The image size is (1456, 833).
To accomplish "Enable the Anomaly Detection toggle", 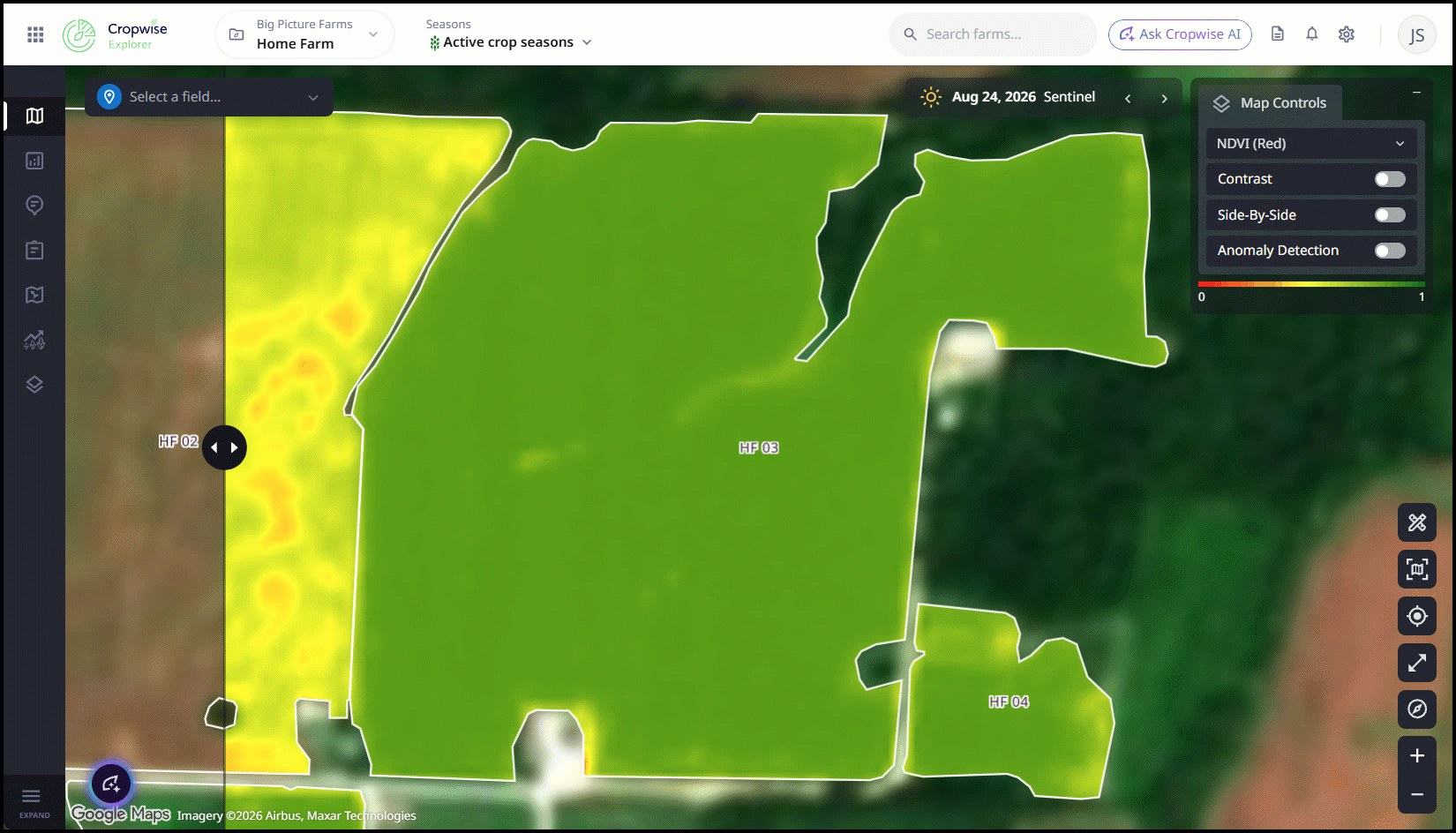I will click(x=1390, y=251).
